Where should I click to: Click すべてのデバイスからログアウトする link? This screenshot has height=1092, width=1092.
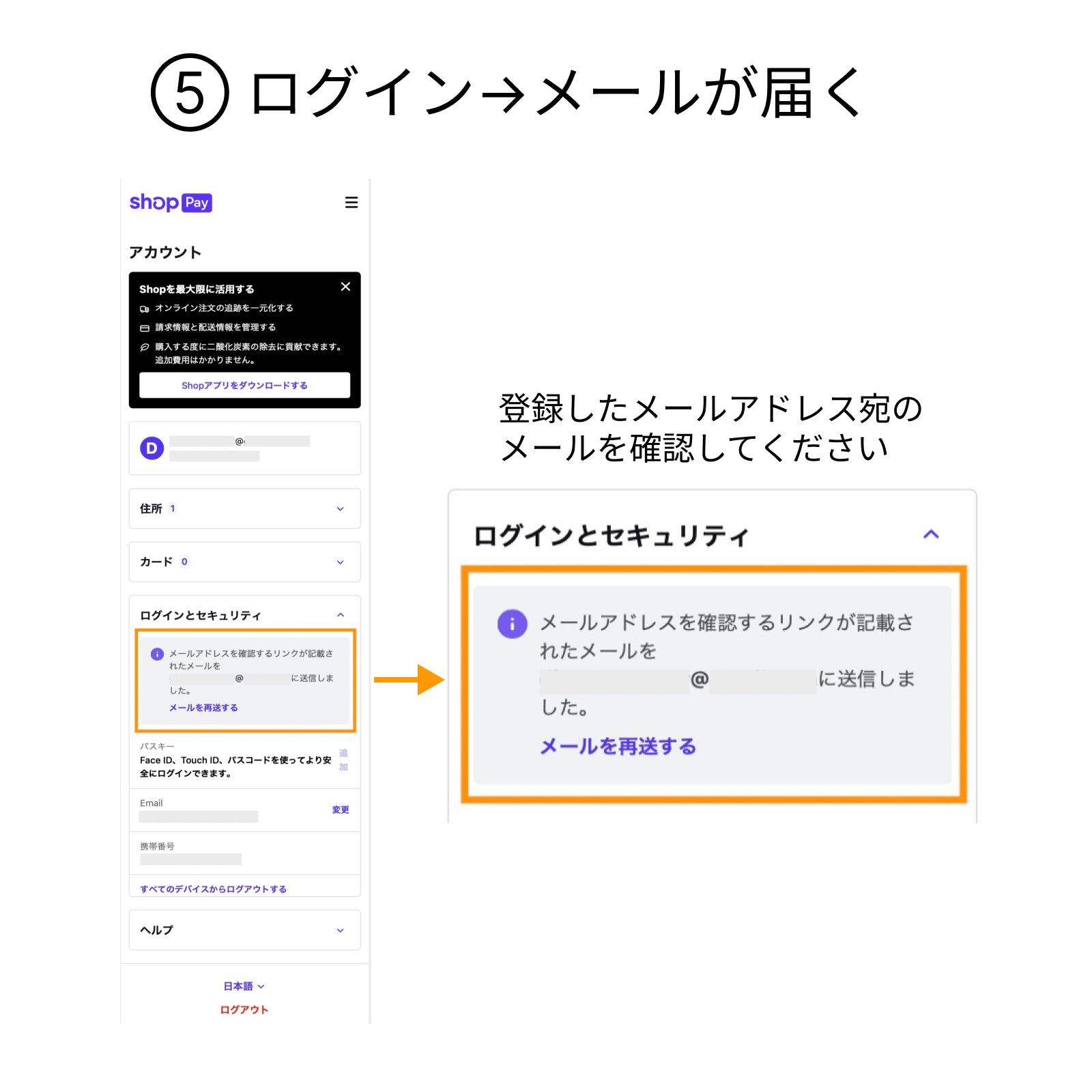pyautogui.click(x=213, y=889)
